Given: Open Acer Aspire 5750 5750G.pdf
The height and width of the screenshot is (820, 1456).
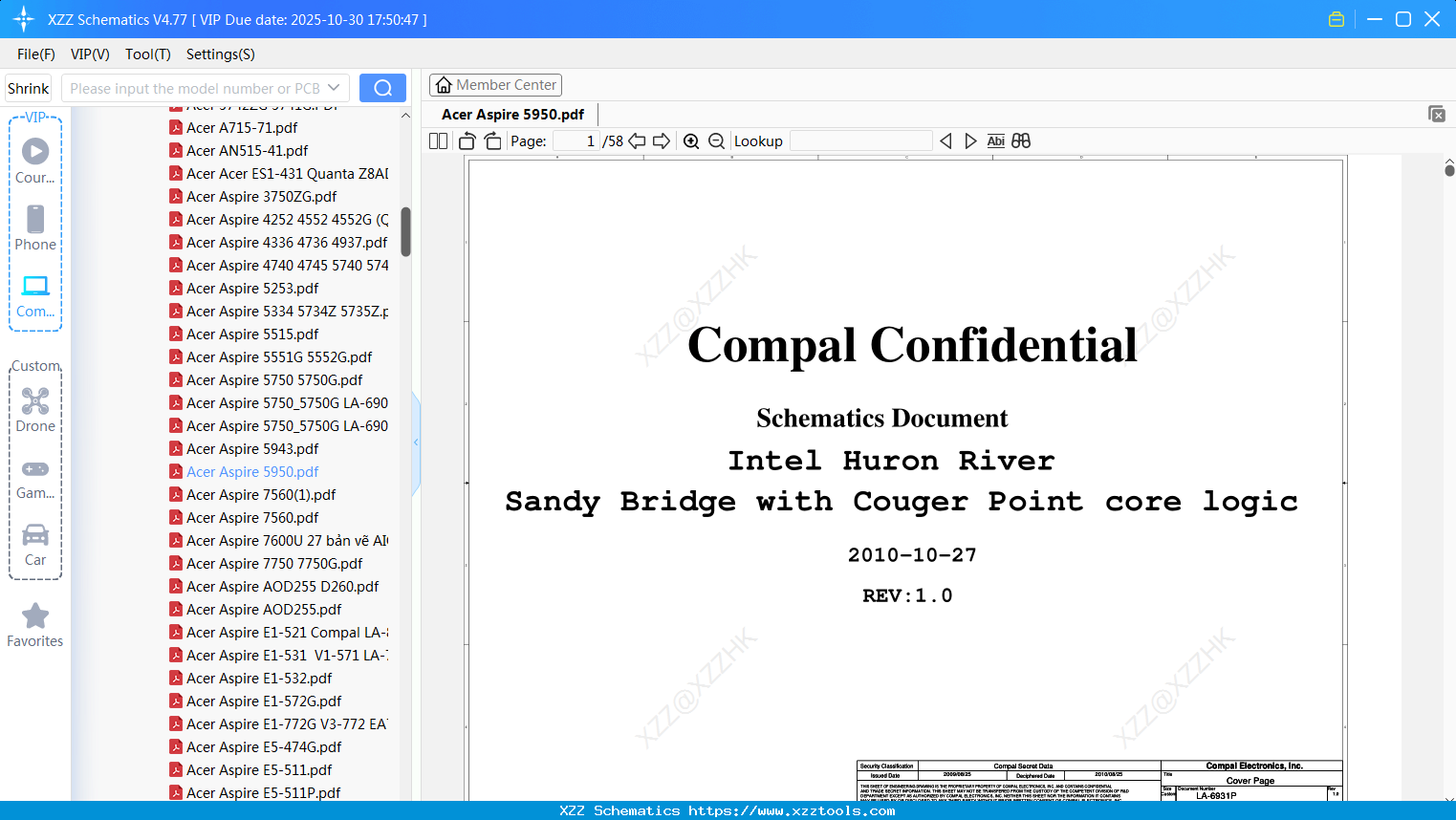Looking at the screenshot, I should [266, 379].
